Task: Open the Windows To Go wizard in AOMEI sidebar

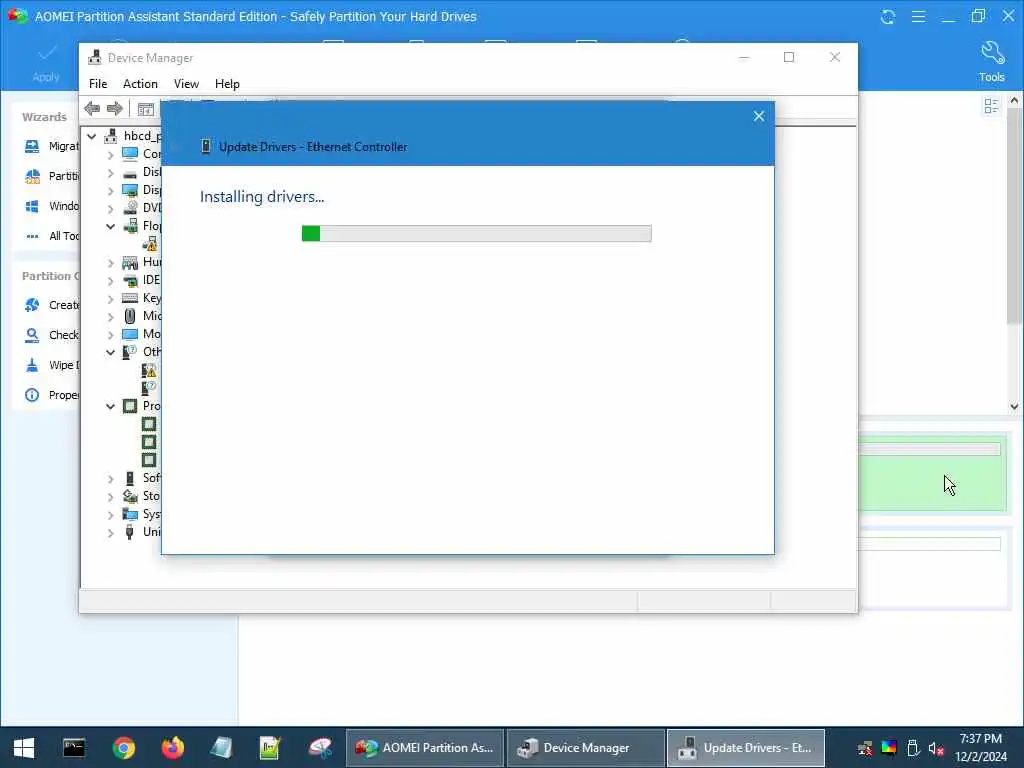Action: coord(51,206)
